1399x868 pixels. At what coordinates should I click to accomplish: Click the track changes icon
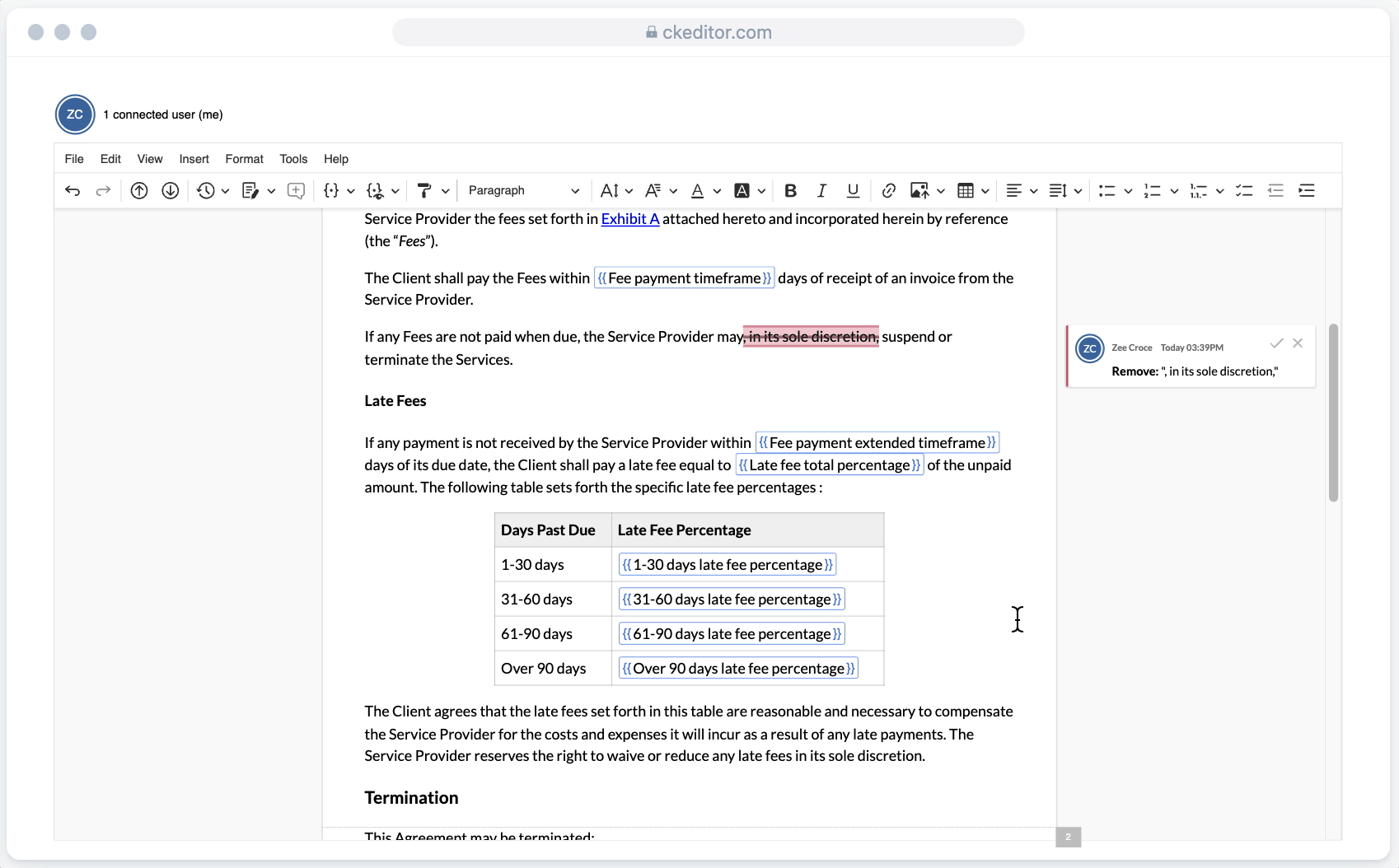250,191
